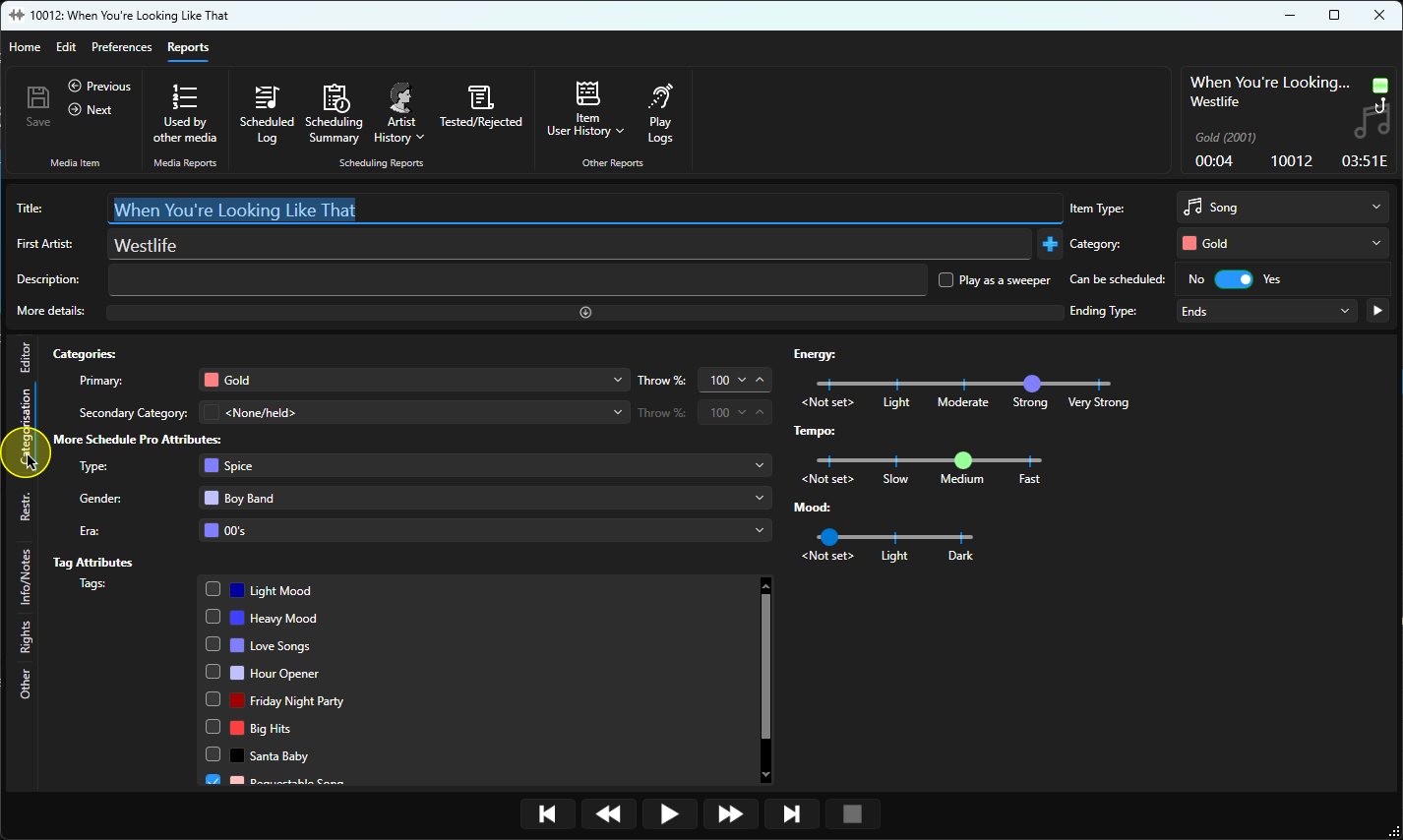
Task: Start playback with the play button
Action: point(669,813)
